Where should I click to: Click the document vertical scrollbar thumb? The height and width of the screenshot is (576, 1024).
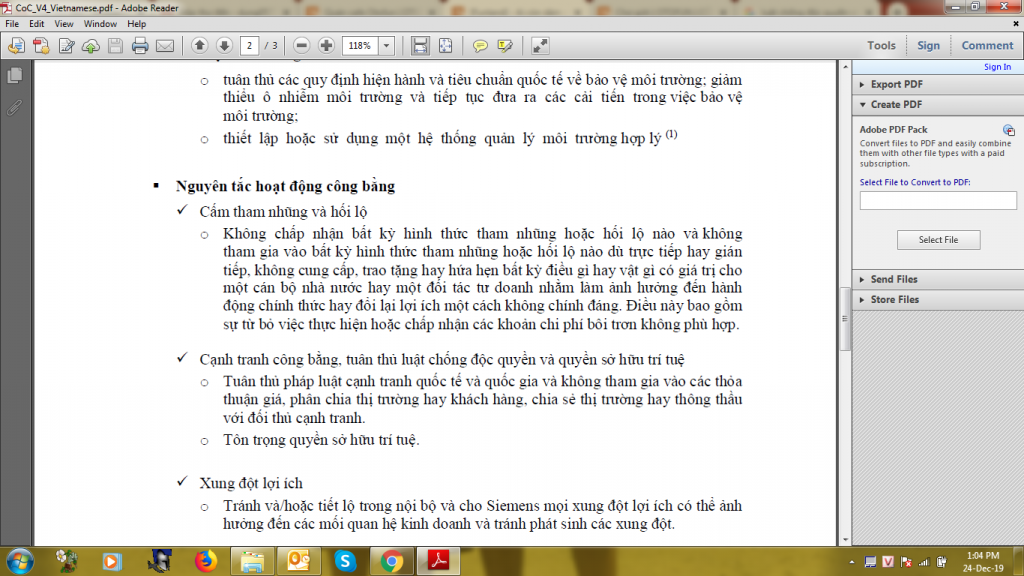click(844, 319)
